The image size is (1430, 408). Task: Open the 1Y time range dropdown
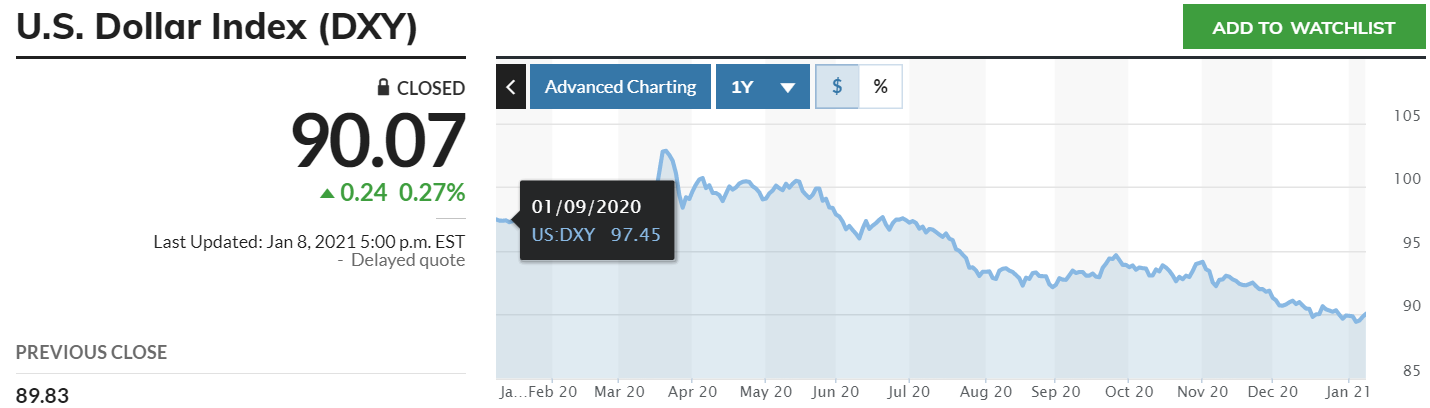762,87
